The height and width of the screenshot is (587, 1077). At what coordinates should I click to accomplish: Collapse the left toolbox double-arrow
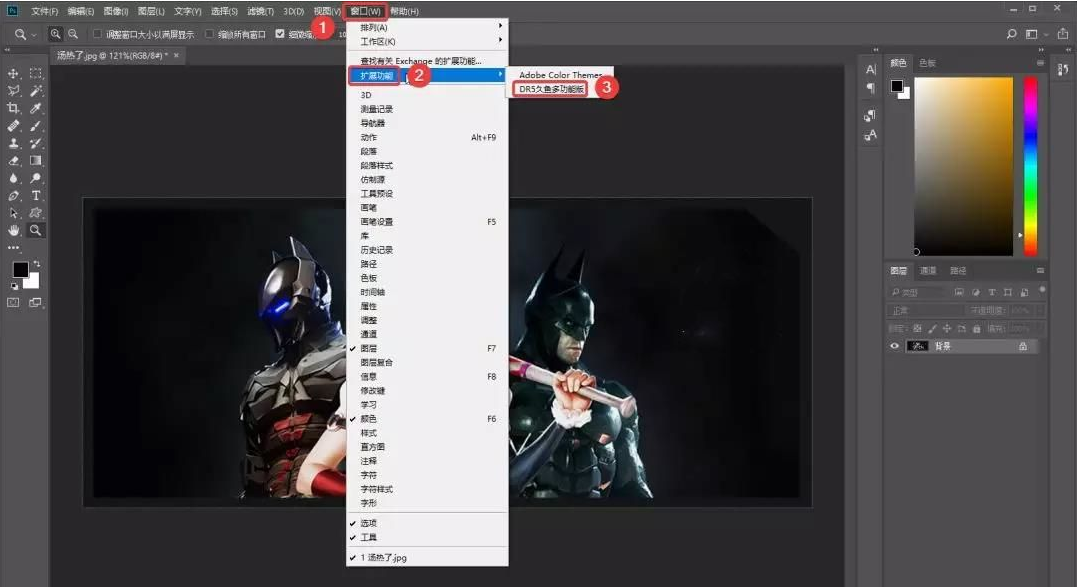[x=7, y=50]
